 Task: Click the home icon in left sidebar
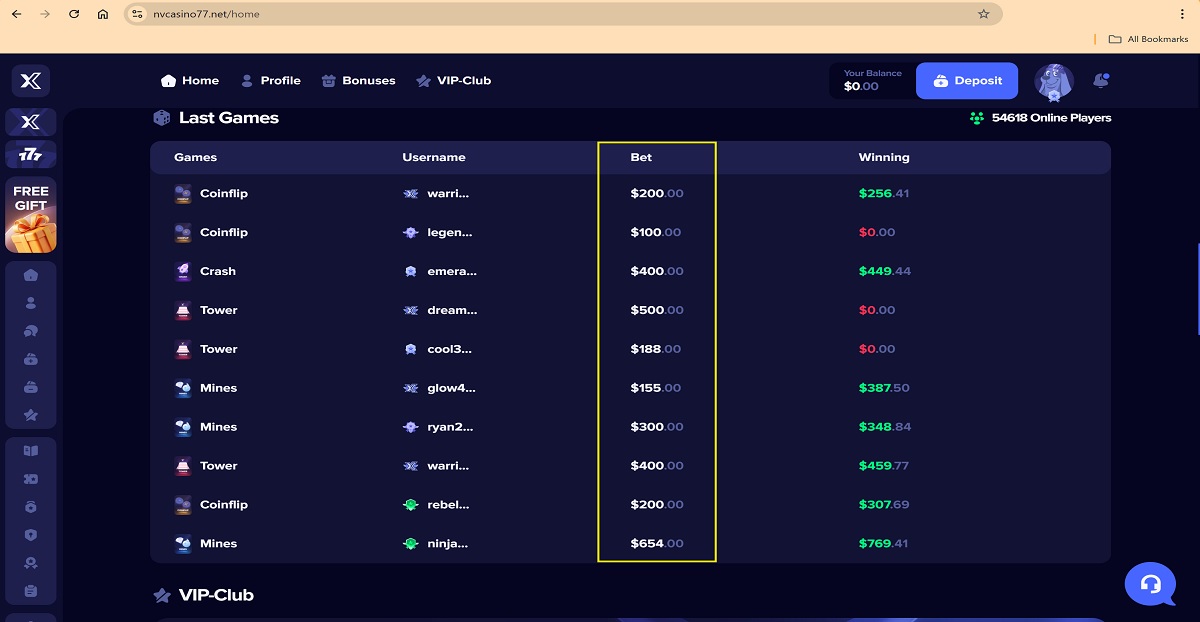tap(31, 275)
